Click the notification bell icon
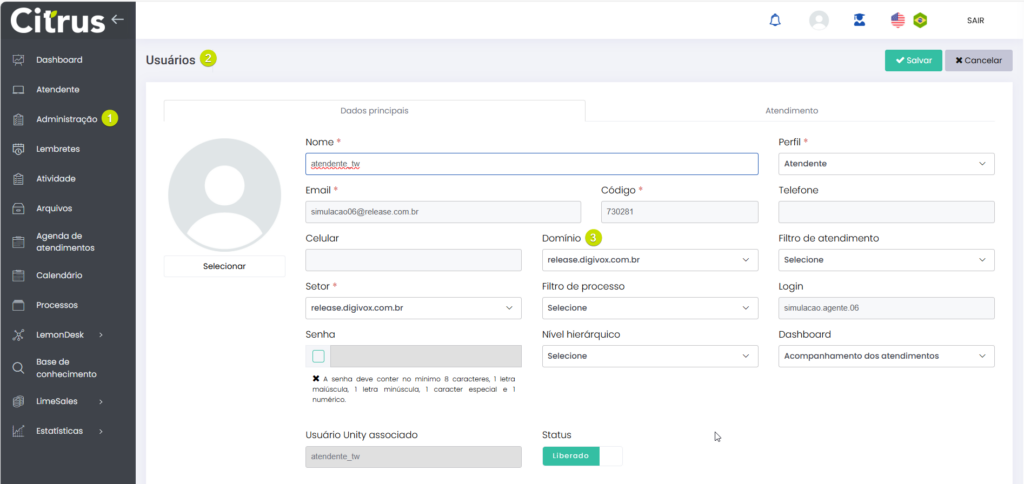 click(775, 20)
